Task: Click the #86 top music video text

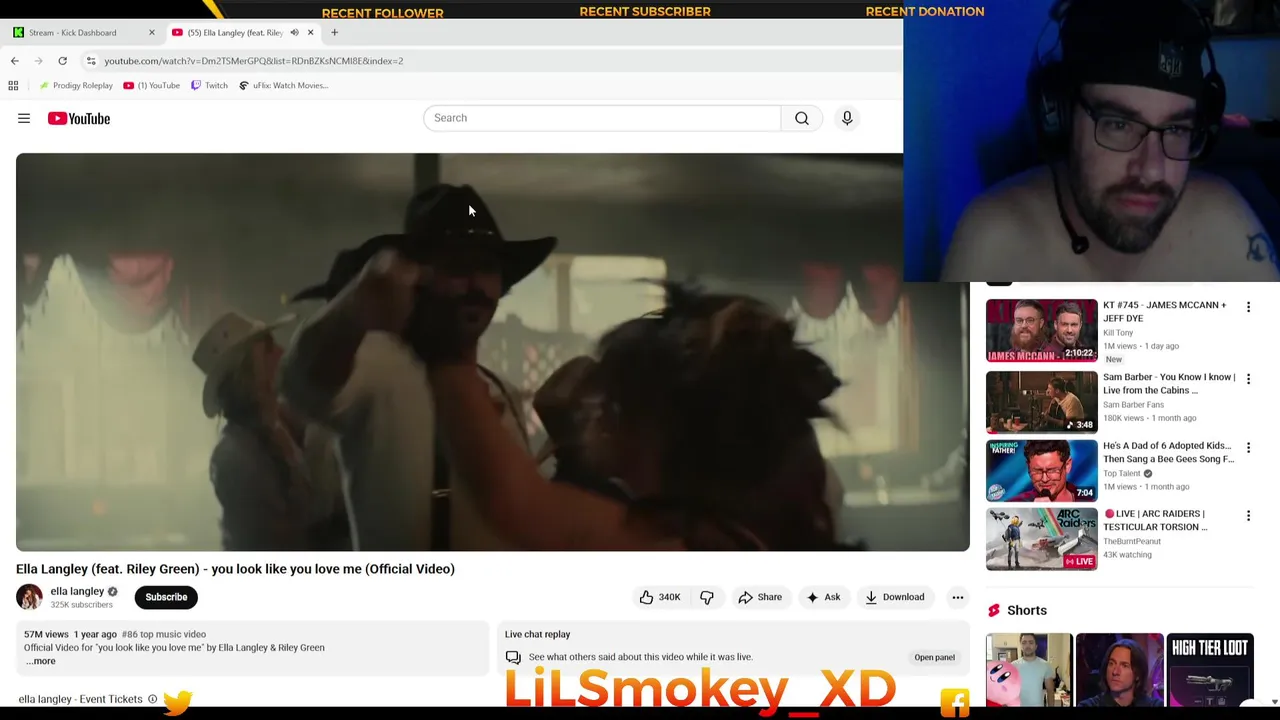Action: click(x=163, y=634)
